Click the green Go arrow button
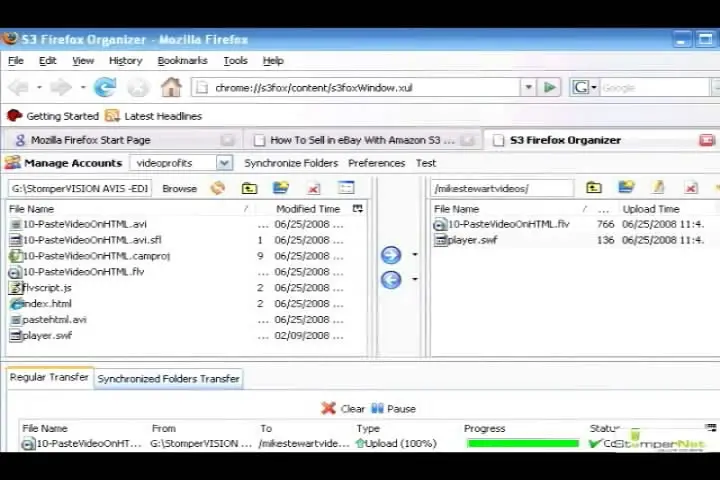The image size is (720, 480). [549, 87]
